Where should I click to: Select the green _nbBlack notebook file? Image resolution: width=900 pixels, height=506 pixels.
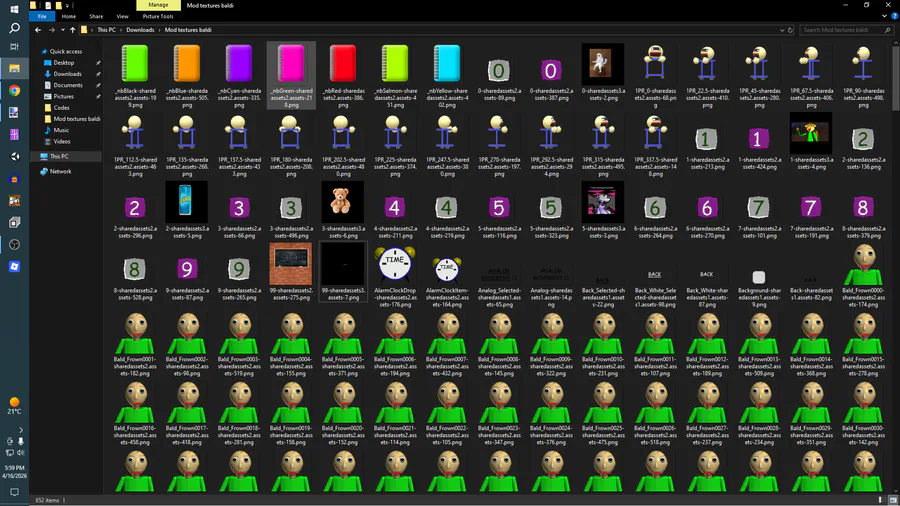point(135,76)
